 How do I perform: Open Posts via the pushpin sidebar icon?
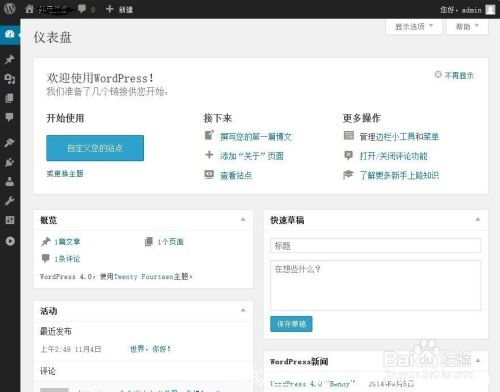(x=10, y=59)
